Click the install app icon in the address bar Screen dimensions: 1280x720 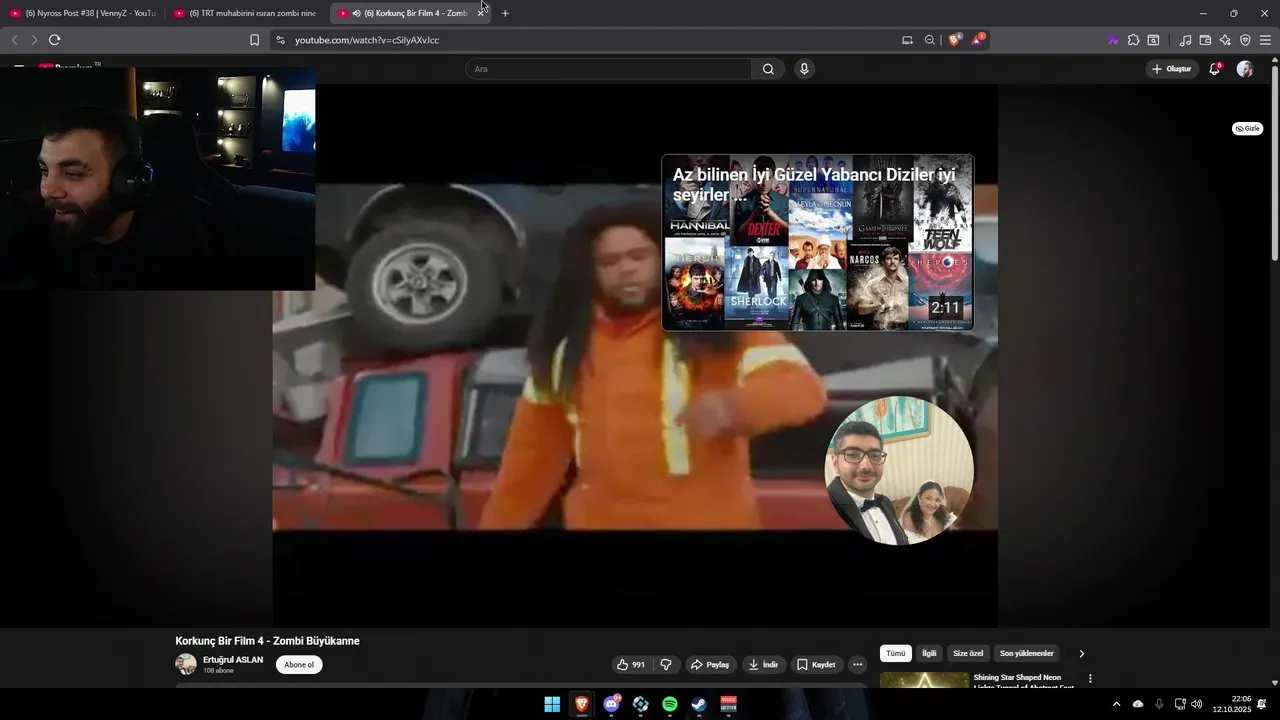[x=907, y=40]
